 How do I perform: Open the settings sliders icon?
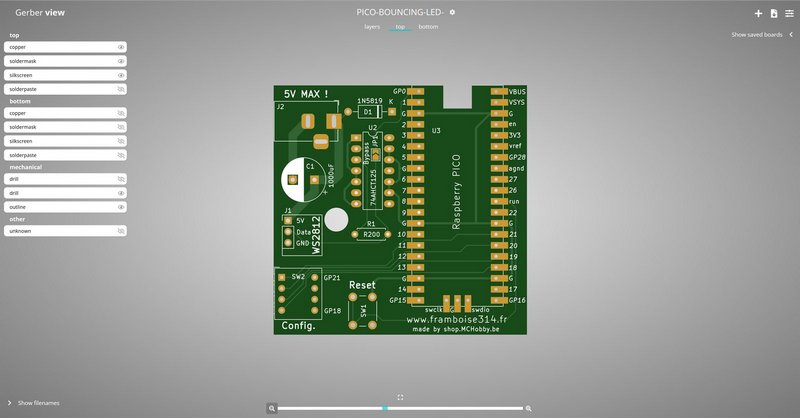tap(789, 14)
